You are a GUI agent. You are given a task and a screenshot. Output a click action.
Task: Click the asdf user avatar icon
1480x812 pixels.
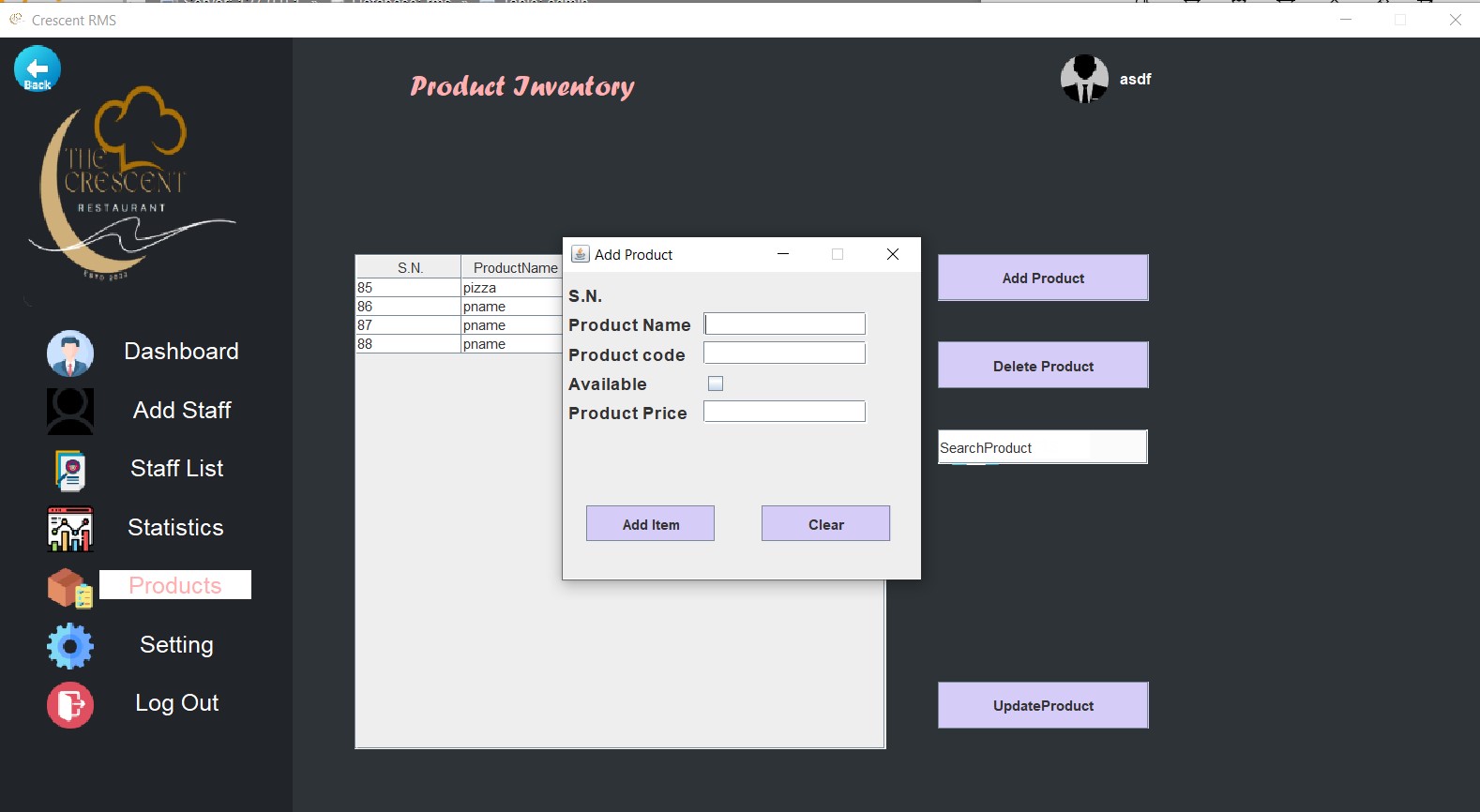(x=1084, y=79)
